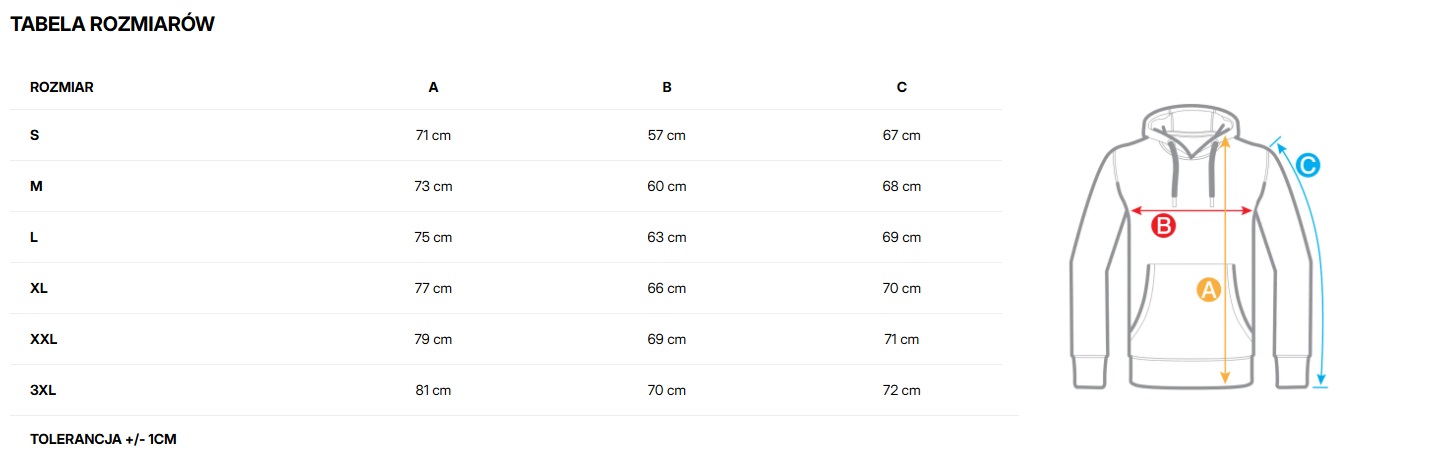Click column header C in size table
Viewport: 1433px width, 461px height.
point(902,87)
